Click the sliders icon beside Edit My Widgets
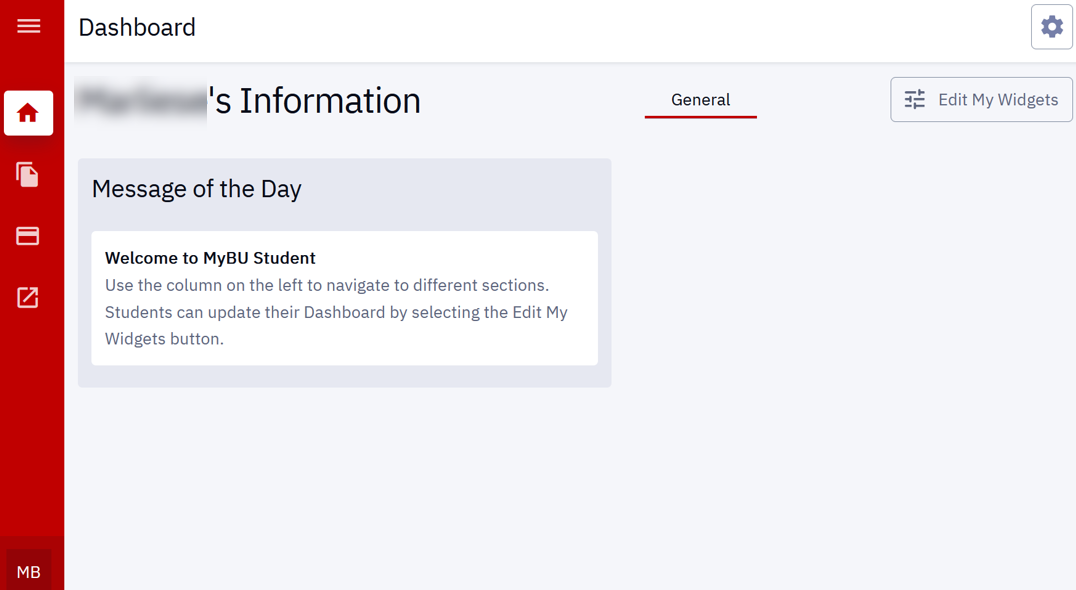1076x590 pixels. click(x=915, y=100)
